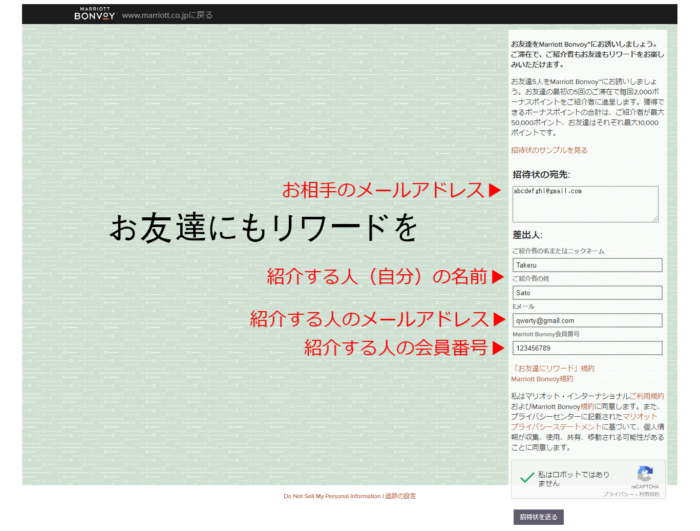Click the 招待状の宛先 heading label

(x=541, y=174)
